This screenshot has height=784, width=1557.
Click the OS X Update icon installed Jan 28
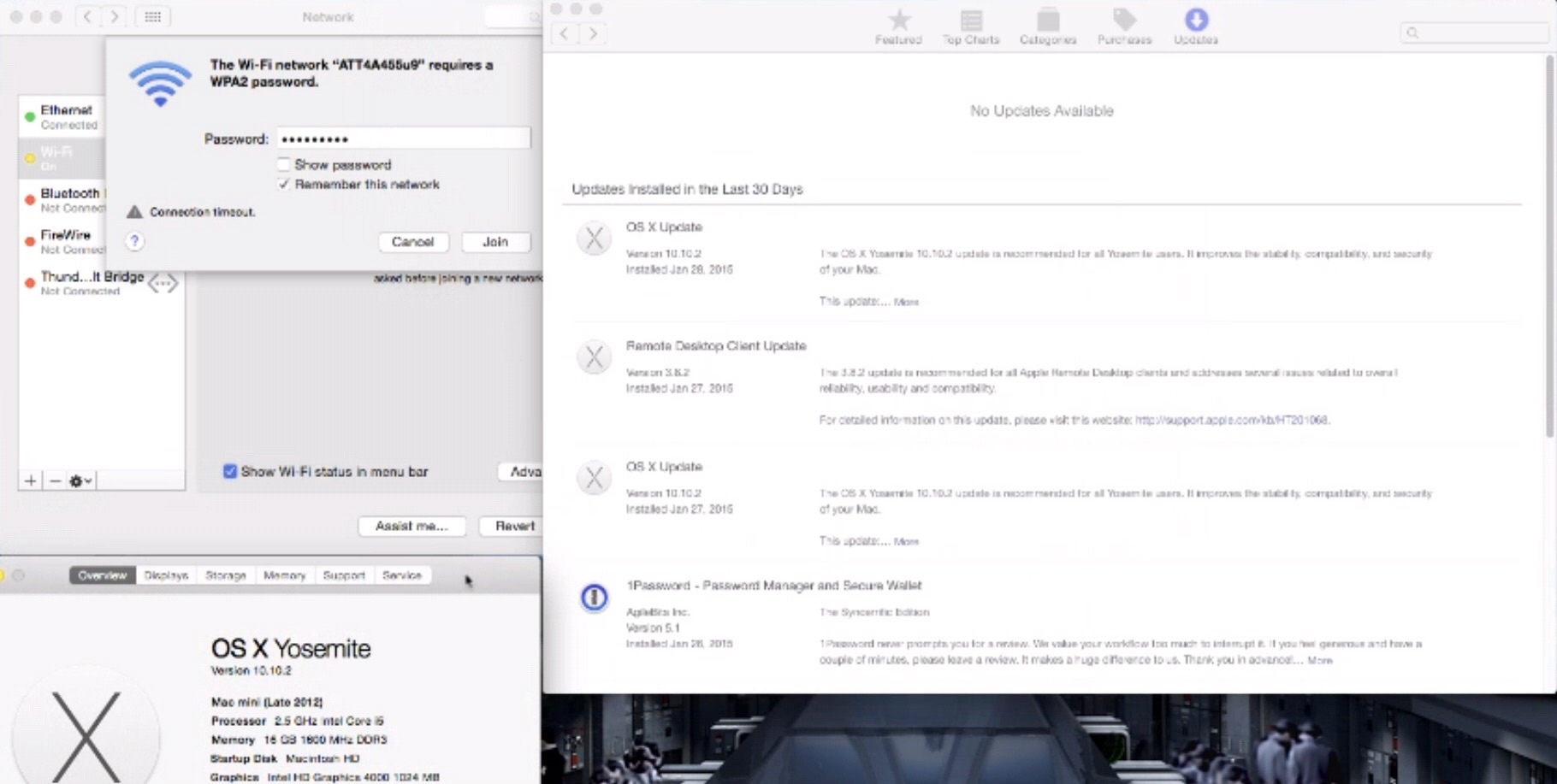[594, 239]
